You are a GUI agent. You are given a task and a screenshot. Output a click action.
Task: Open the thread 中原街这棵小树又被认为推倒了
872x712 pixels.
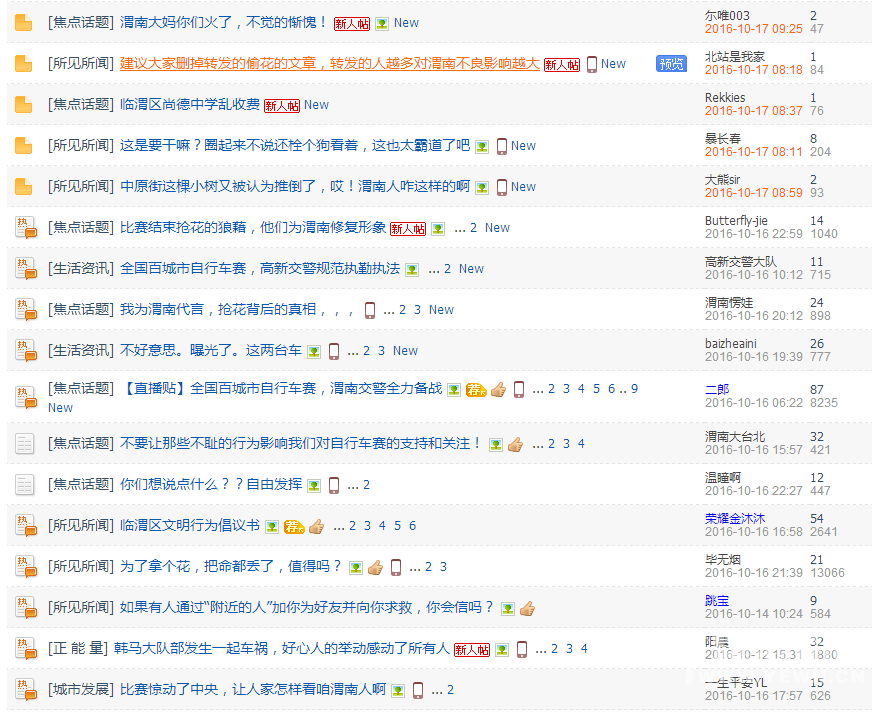294,186
